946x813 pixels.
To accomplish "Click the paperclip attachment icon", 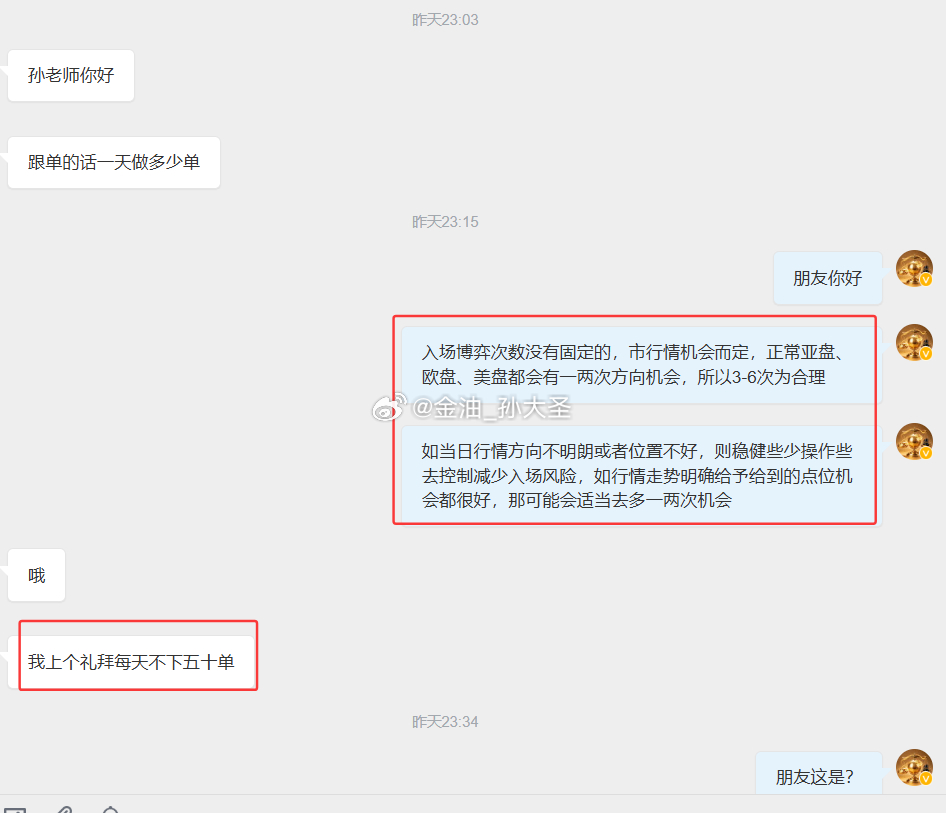I will tap(65, 809).
